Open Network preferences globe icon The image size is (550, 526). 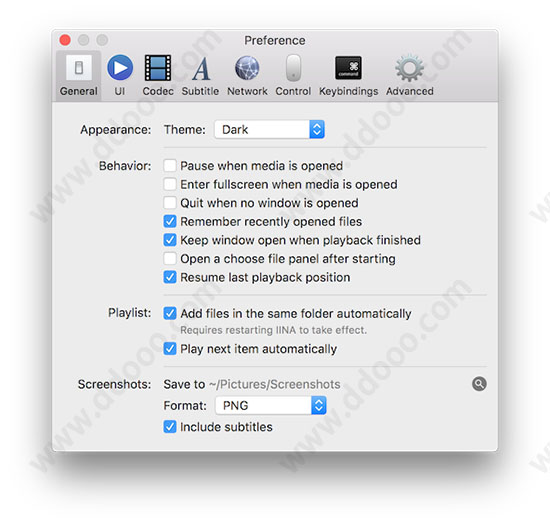pyautogui.click(x=247, y=68)
